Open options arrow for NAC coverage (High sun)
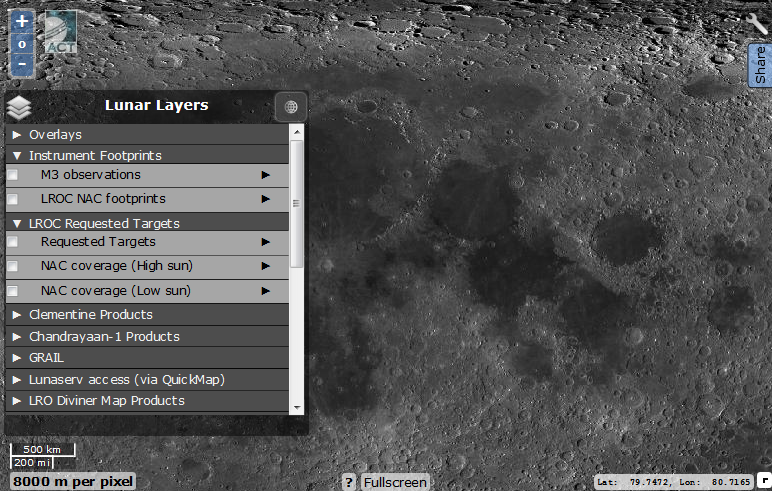Image resolution: width=772 pixels, height=491 pixels. tap(266, 266)
